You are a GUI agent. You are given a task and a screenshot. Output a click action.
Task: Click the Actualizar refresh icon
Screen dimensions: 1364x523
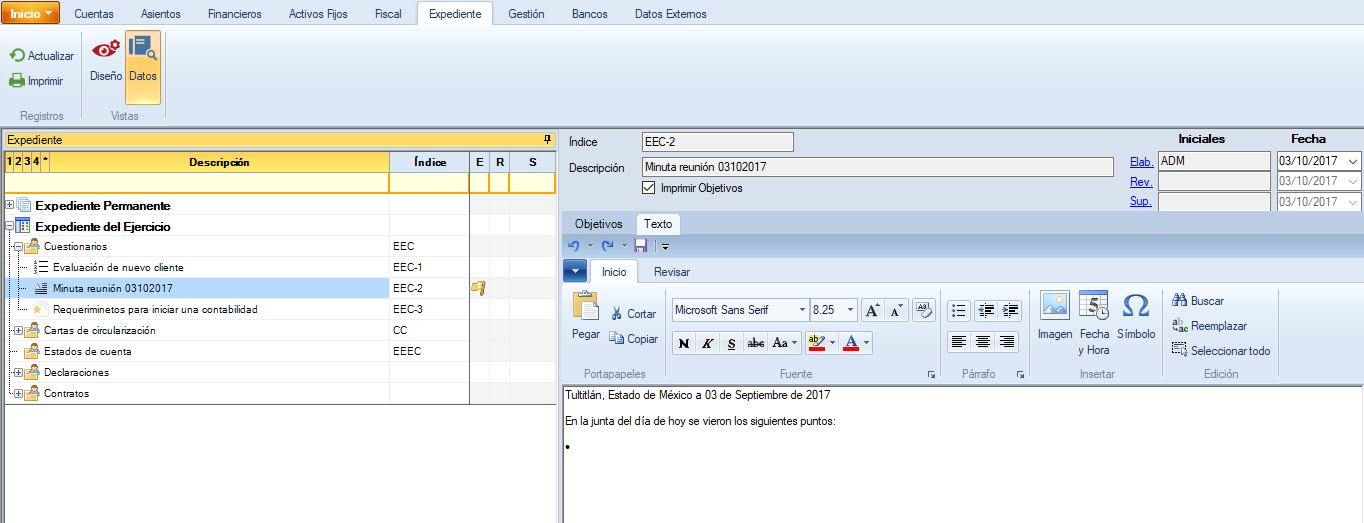(17, 56)
